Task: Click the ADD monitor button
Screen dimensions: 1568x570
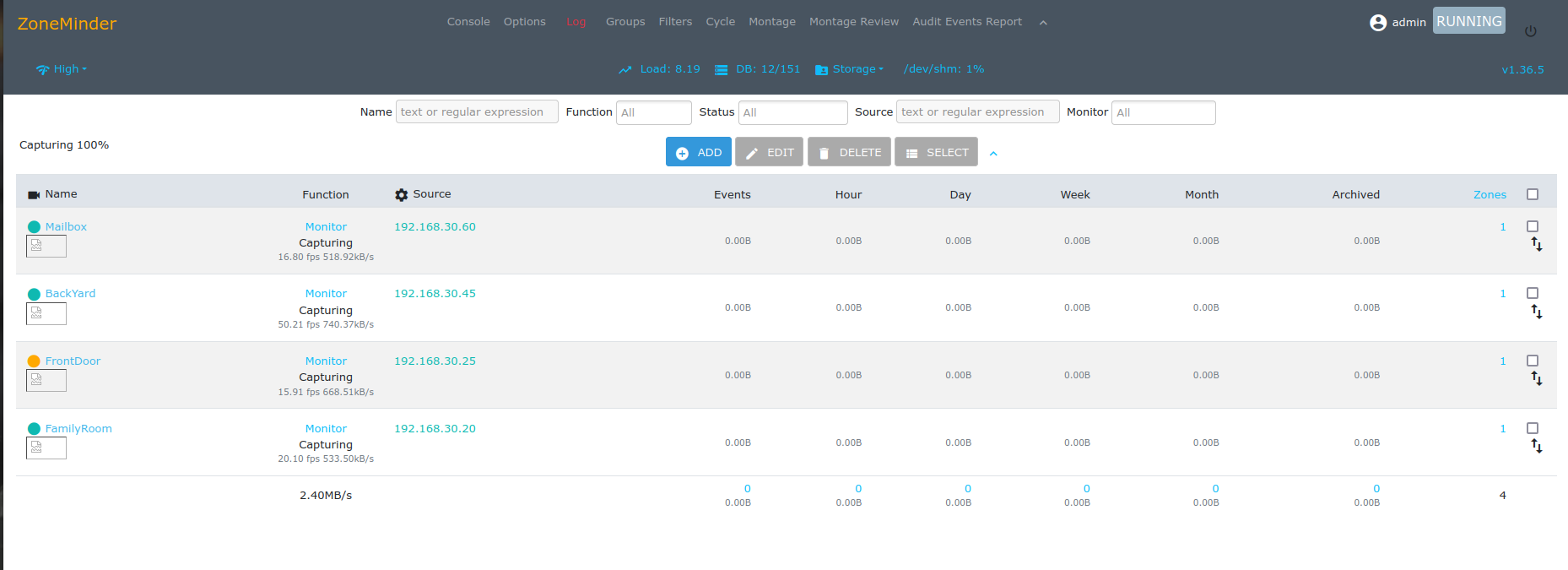Action: tap(699, 152)
